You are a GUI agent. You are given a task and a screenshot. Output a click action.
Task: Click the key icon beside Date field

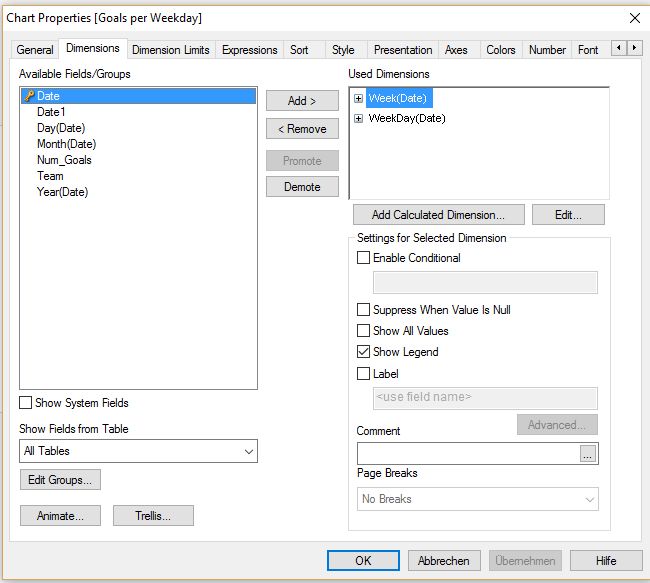28,96
